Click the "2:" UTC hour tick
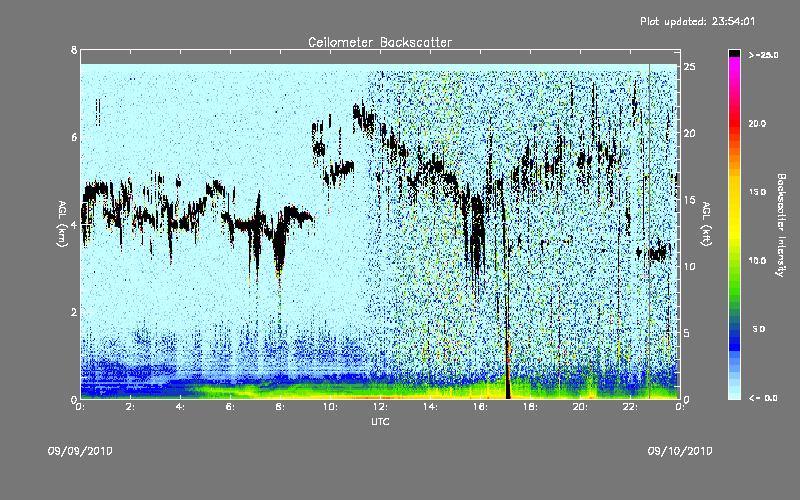Screen dimensions: 800x500 point(131,407)
